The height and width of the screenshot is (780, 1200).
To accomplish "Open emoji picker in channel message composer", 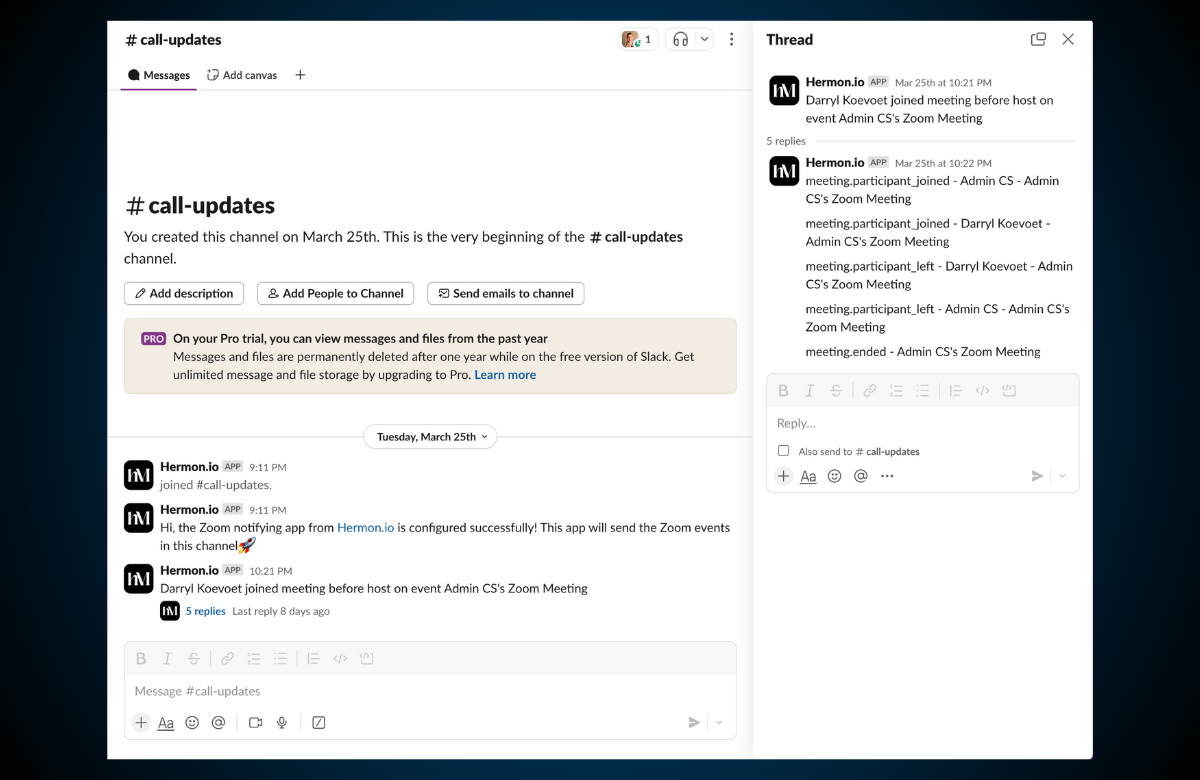I will (x=192, y=723).
